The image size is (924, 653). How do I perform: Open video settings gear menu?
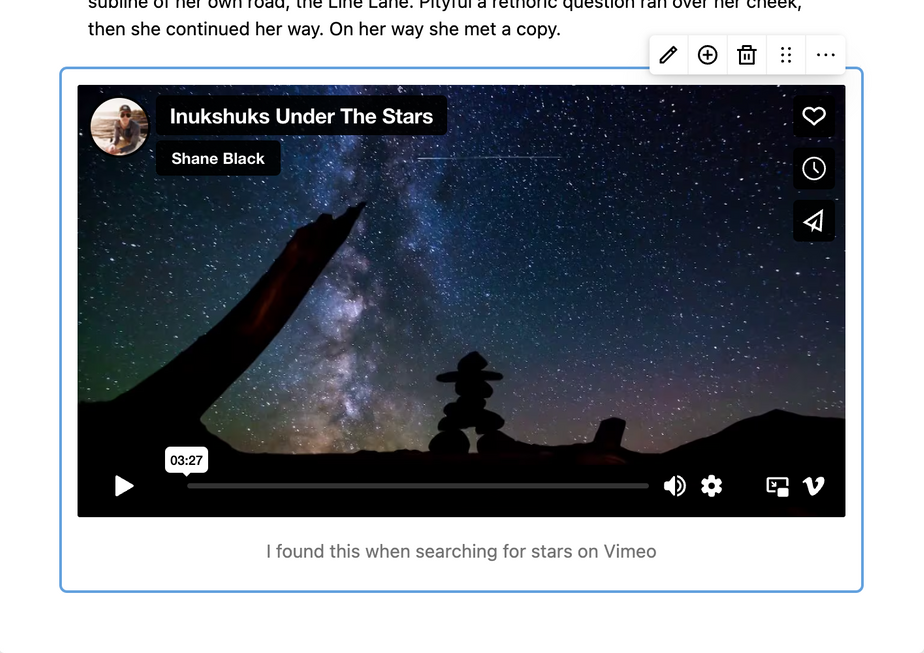[x=711, y=486]
